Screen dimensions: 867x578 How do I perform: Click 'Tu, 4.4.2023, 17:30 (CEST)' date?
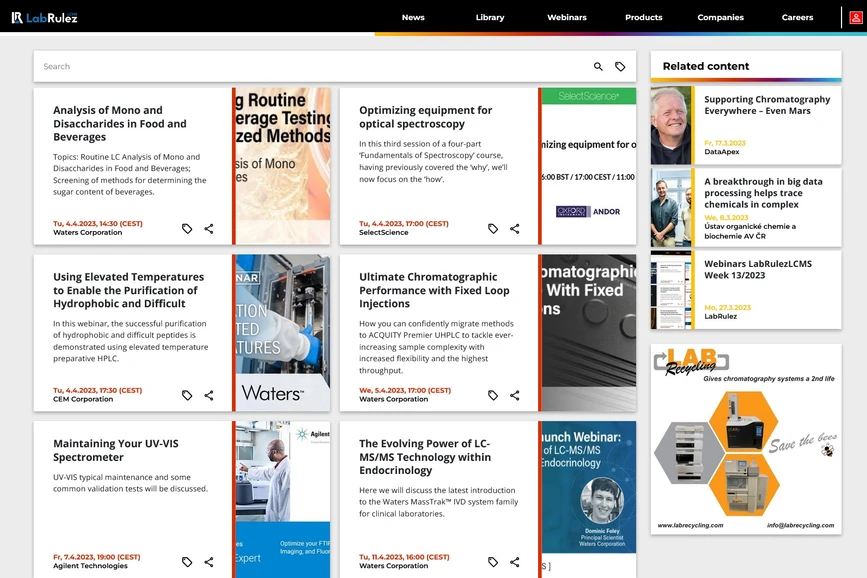(98, 390)
